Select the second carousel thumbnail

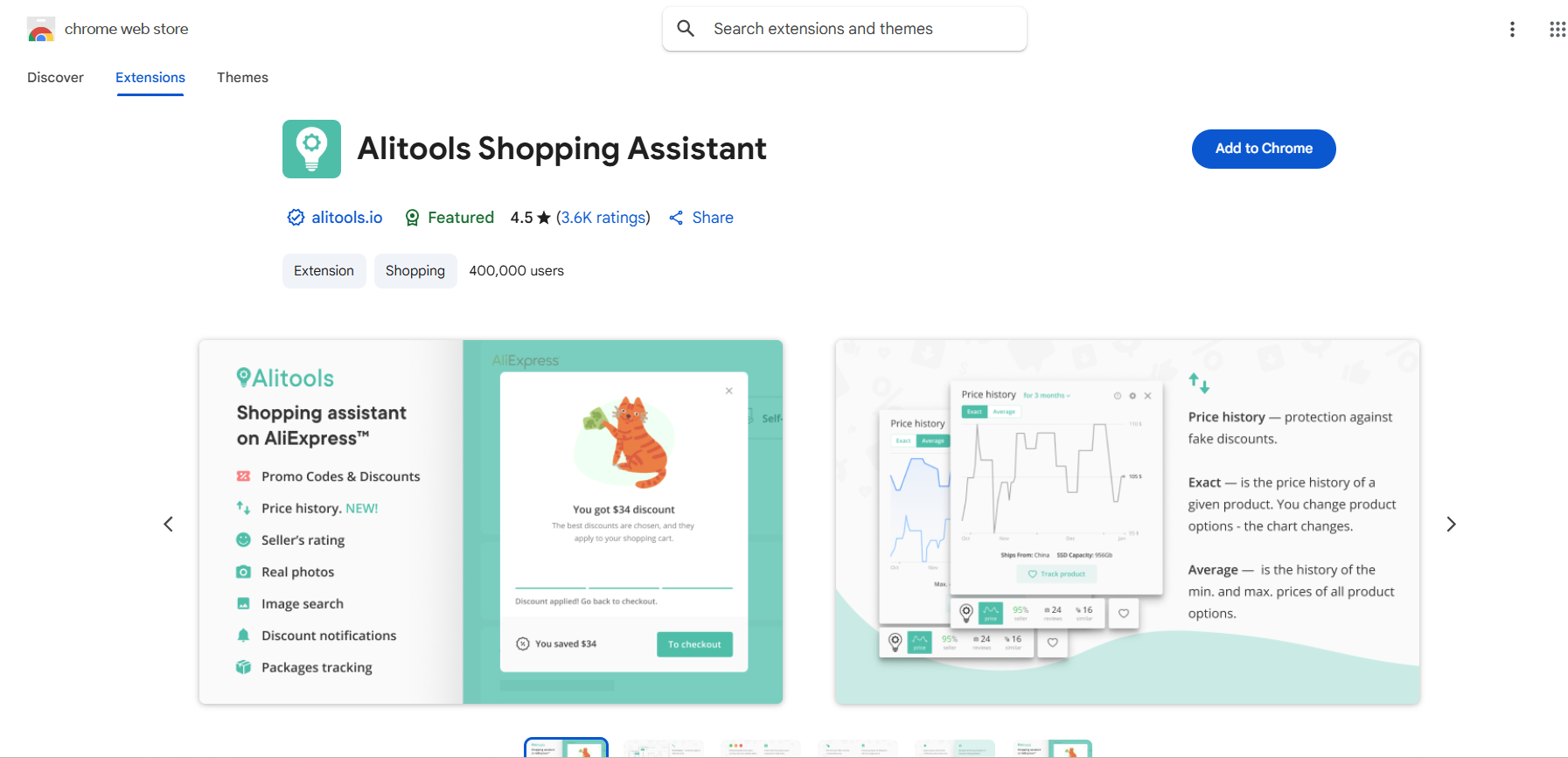664,748
